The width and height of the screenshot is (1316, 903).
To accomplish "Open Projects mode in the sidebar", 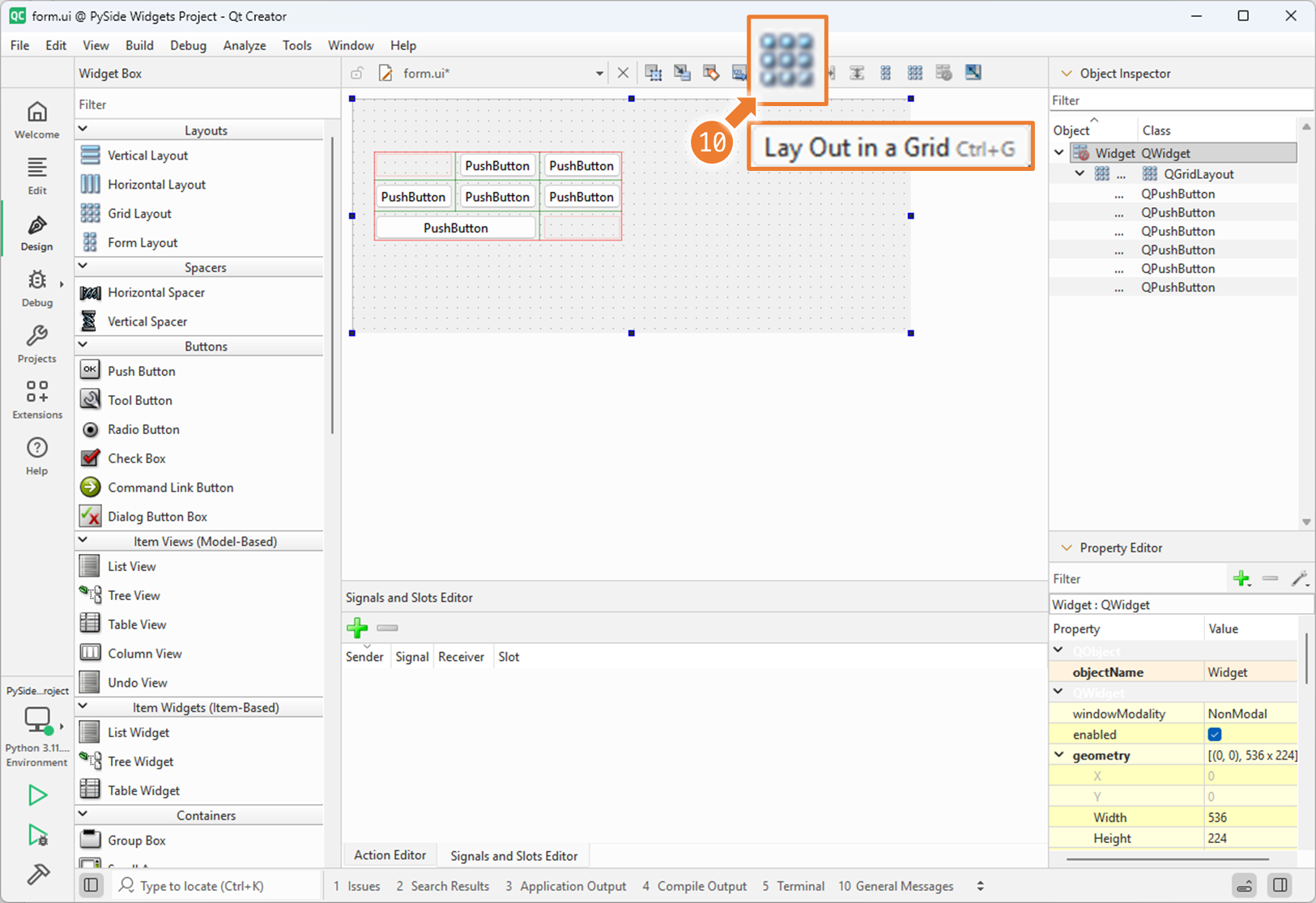I will click(37, 344).
